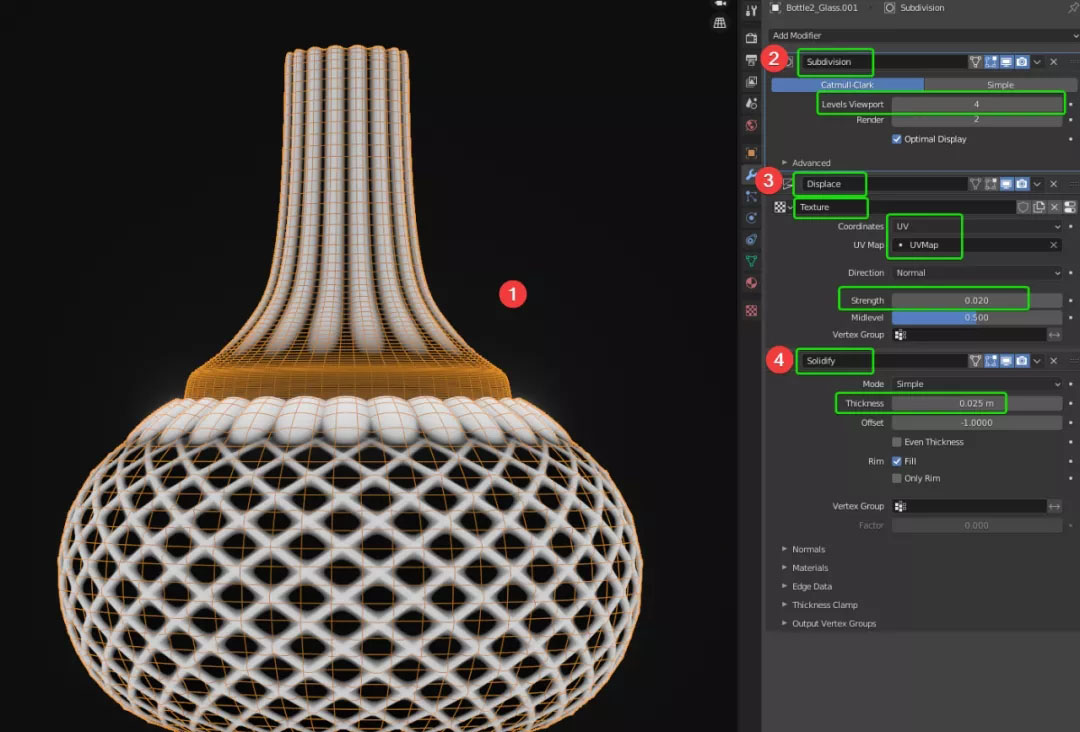Click the Levels Viewport value field

click(977, 104)
